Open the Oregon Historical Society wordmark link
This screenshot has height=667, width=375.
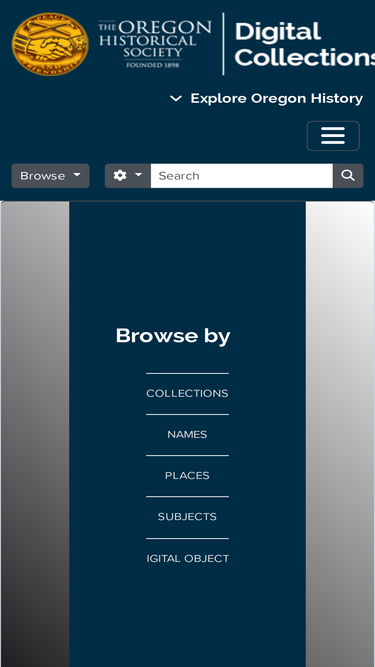tap(154, 44)
